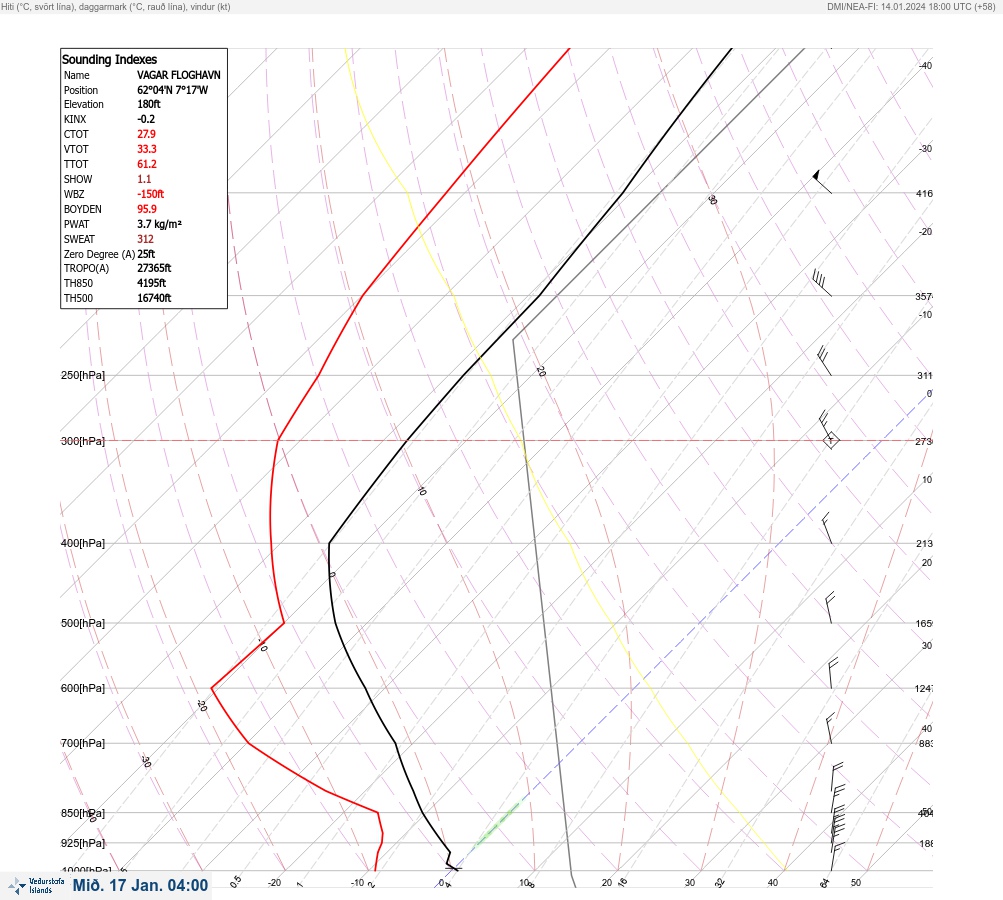Screen dimensions: 1003x900
Task: Click the VTOT value 33.3
Action: [x=146, y=149]
